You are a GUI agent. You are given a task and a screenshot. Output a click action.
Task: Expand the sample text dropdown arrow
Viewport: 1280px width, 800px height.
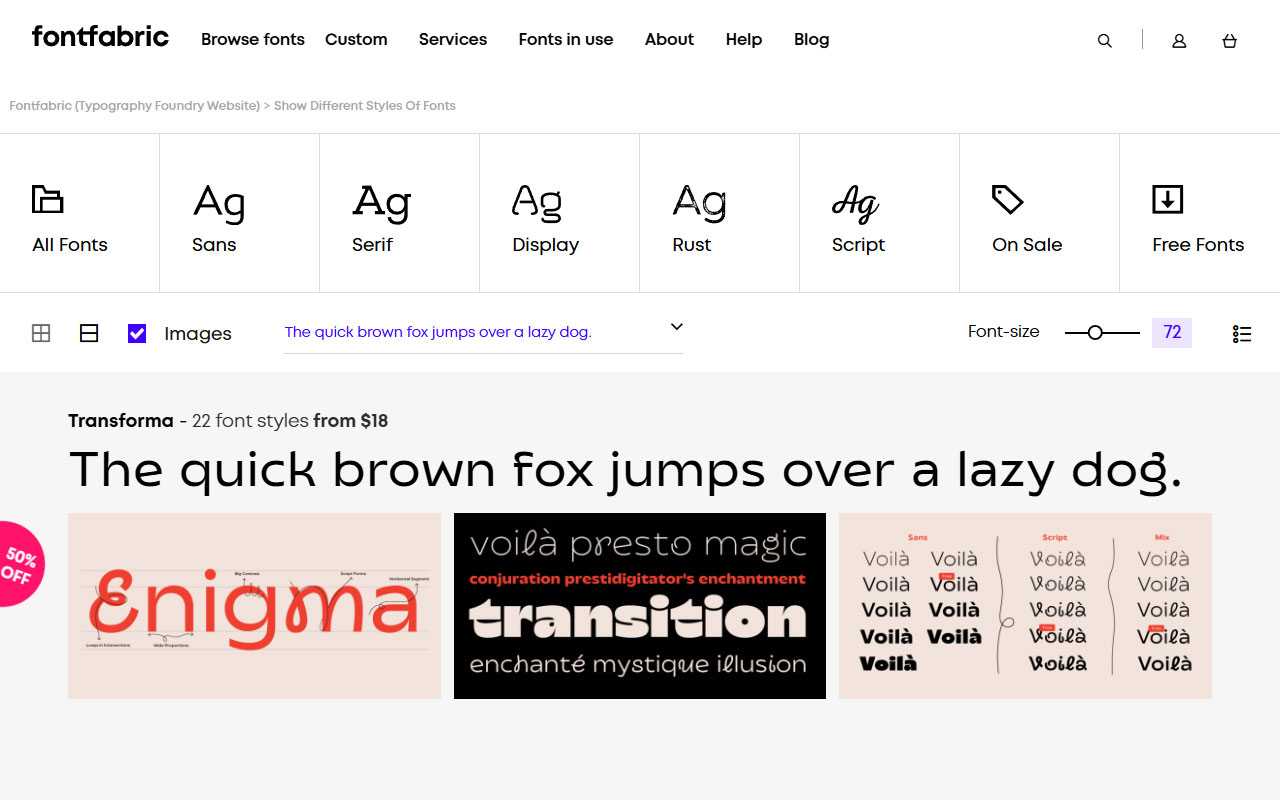(x=677, y=327)
